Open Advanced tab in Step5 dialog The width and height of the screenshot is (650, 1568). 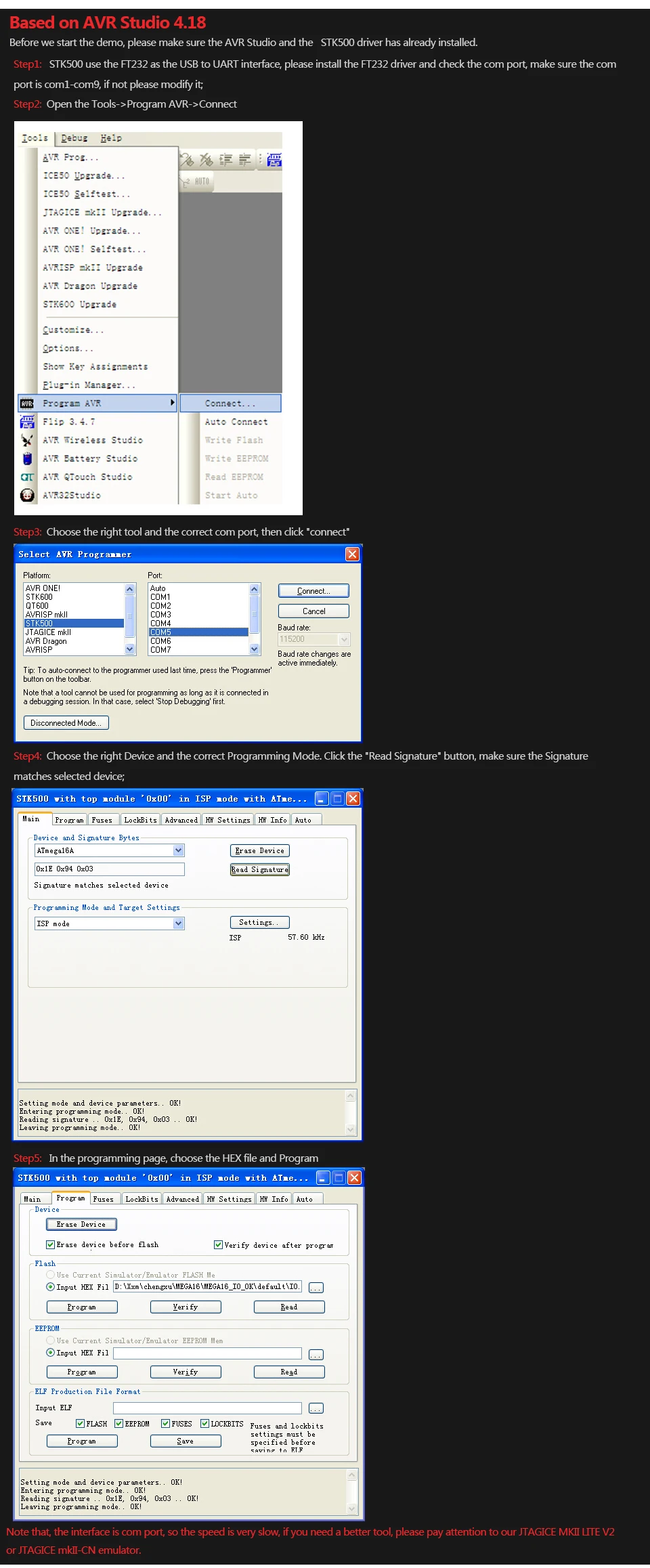point(183,1199)
